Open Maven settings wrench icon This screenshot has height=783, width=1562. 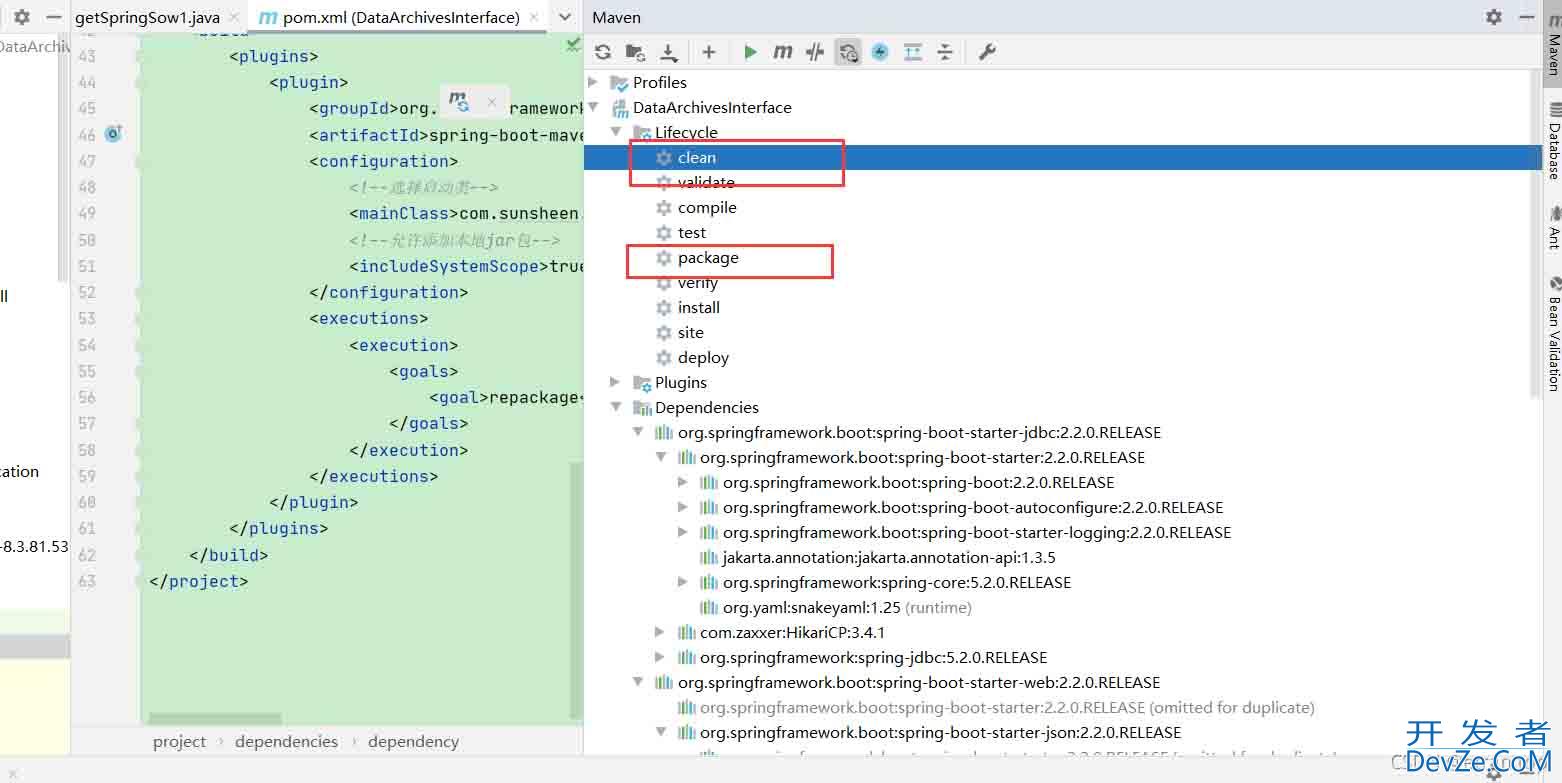[x=987, y=52]
